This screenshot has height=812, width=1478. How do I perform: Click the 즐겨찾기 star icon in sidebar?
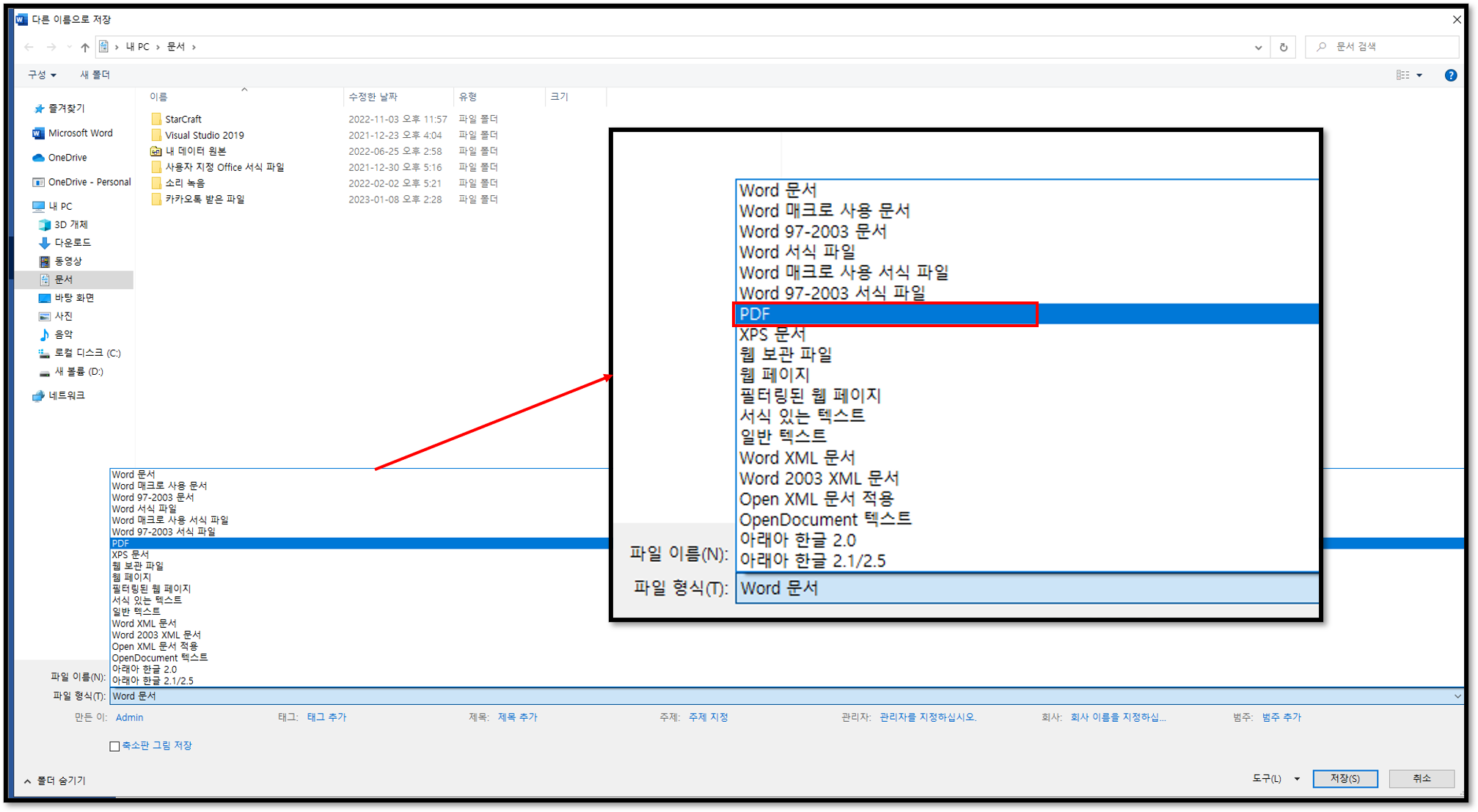click(x=39, y=109)
